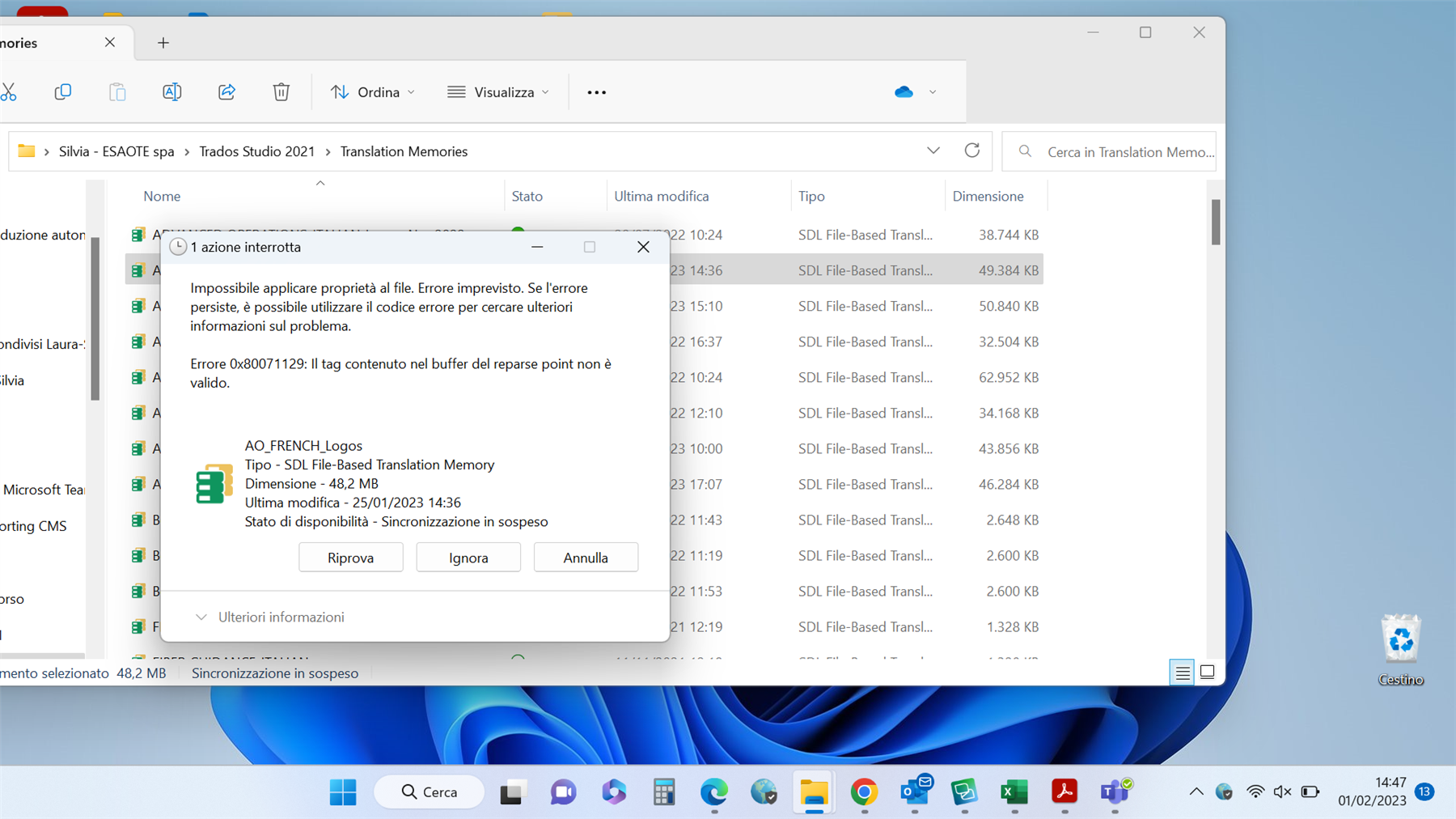Open the Ordina sort dropdown
This screenshot has width=1456, height=819.
tap(373, 92)
